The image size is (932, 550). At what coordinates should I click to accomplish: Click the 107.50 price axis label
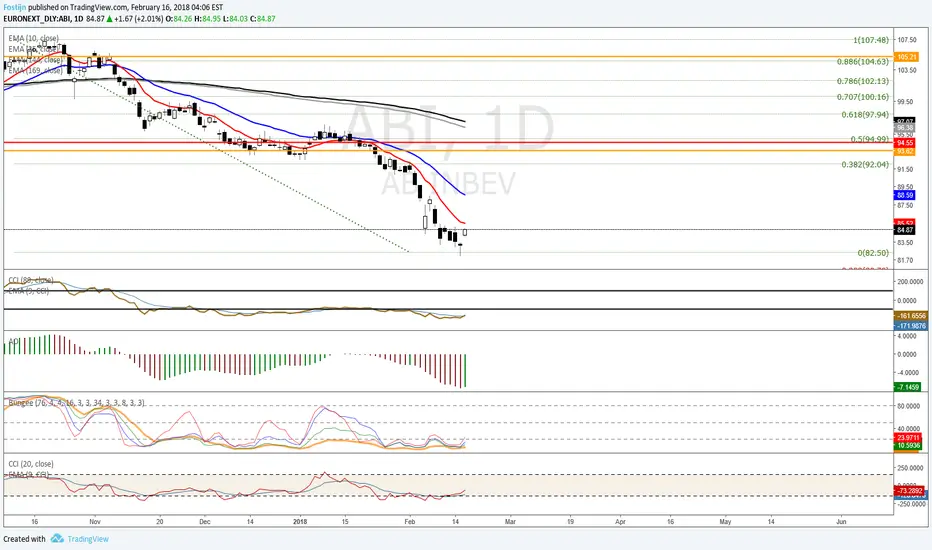[906, 40]
